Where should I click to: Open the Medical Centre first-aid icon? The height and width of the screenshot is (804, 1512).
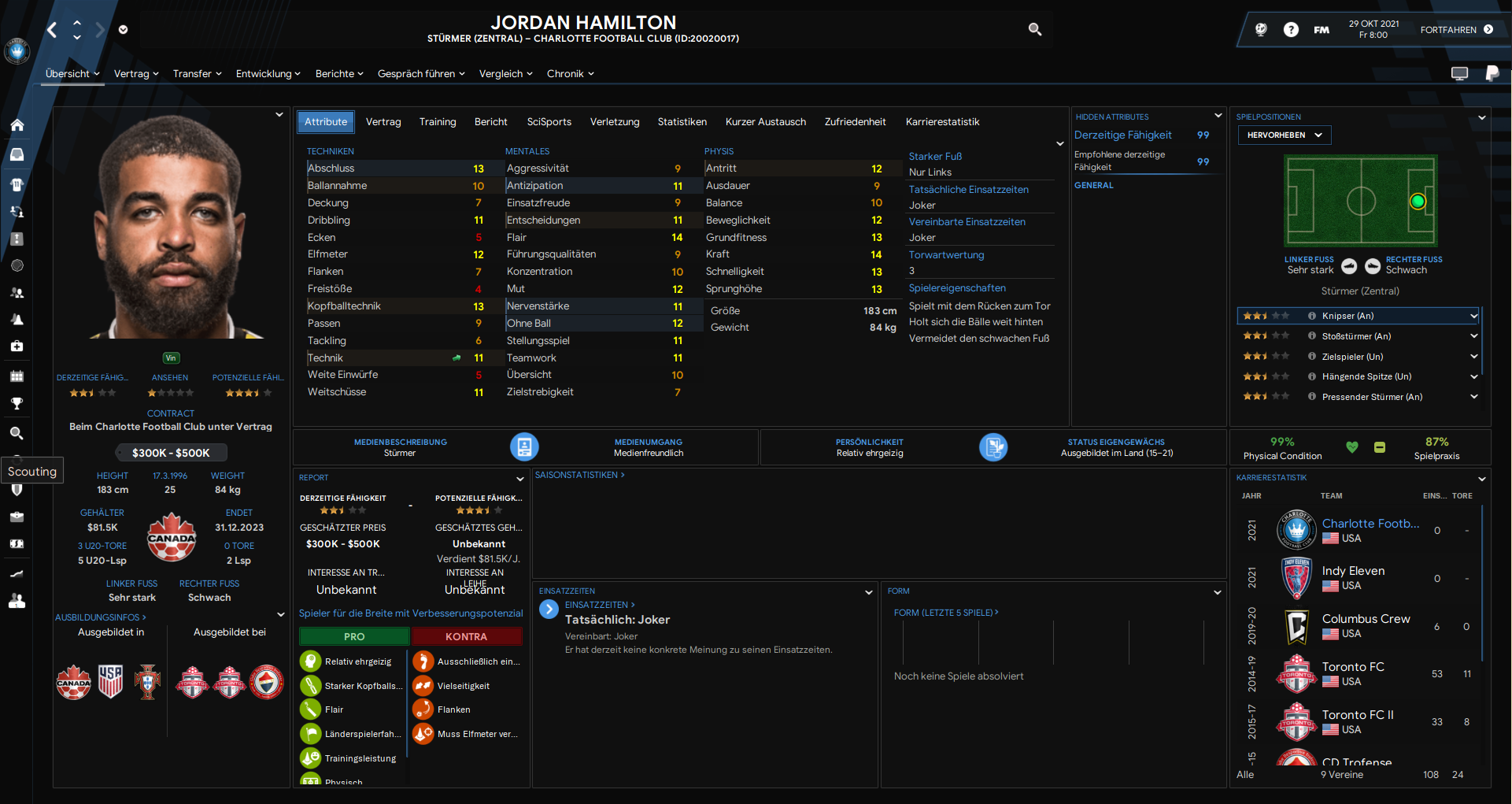pyautogui.click(x=17, y=346)
